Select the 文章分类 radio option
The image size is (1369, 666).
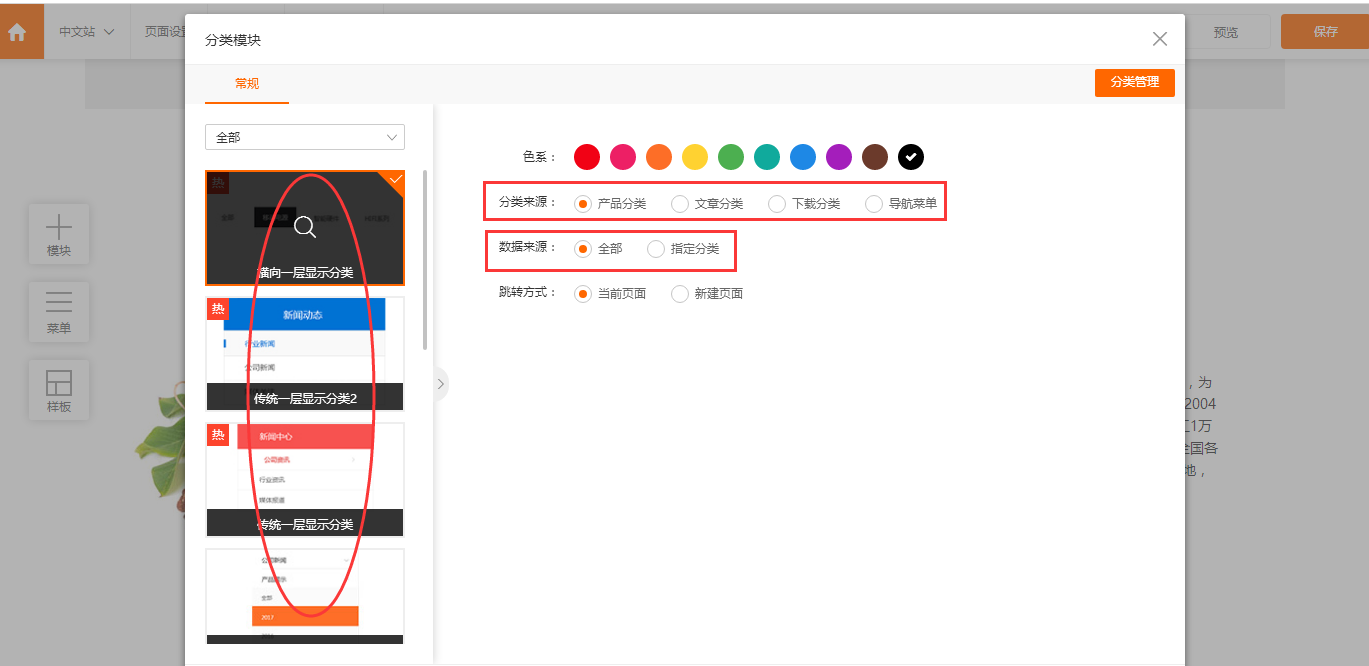click(680, 204)
